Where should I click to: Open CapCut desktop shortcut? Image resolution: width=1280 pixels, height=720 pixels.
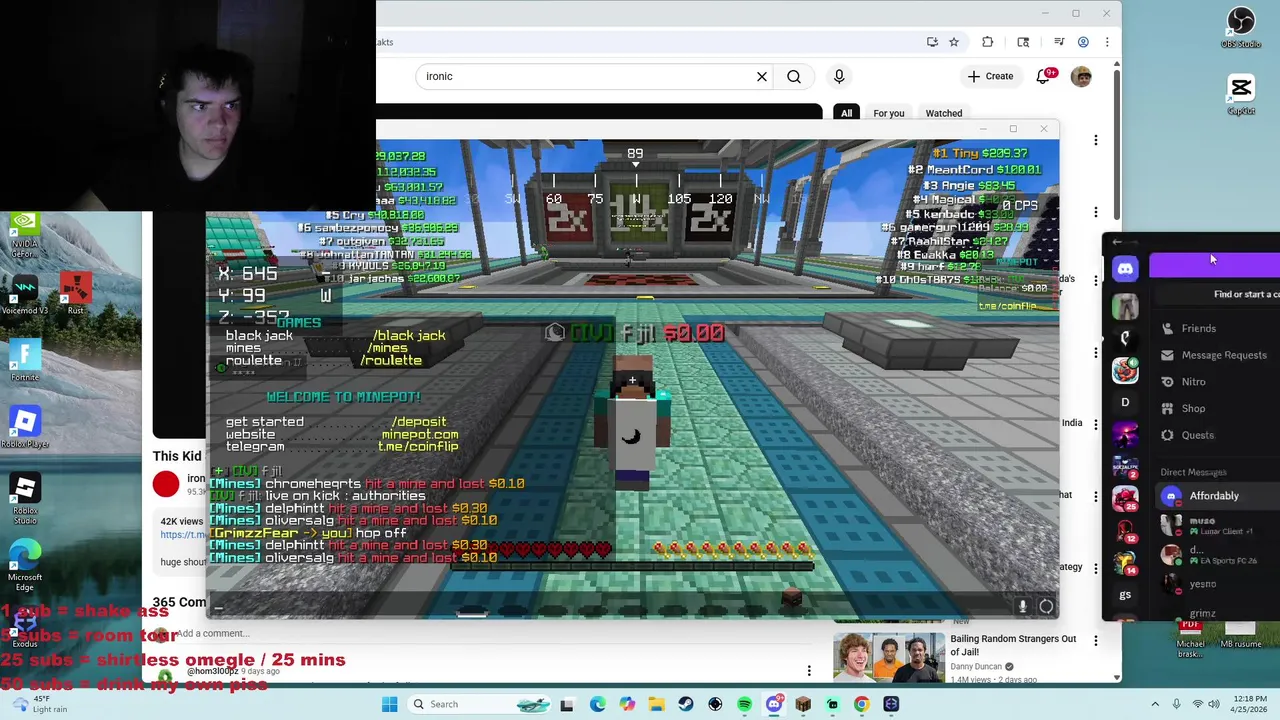[1241, 95]
